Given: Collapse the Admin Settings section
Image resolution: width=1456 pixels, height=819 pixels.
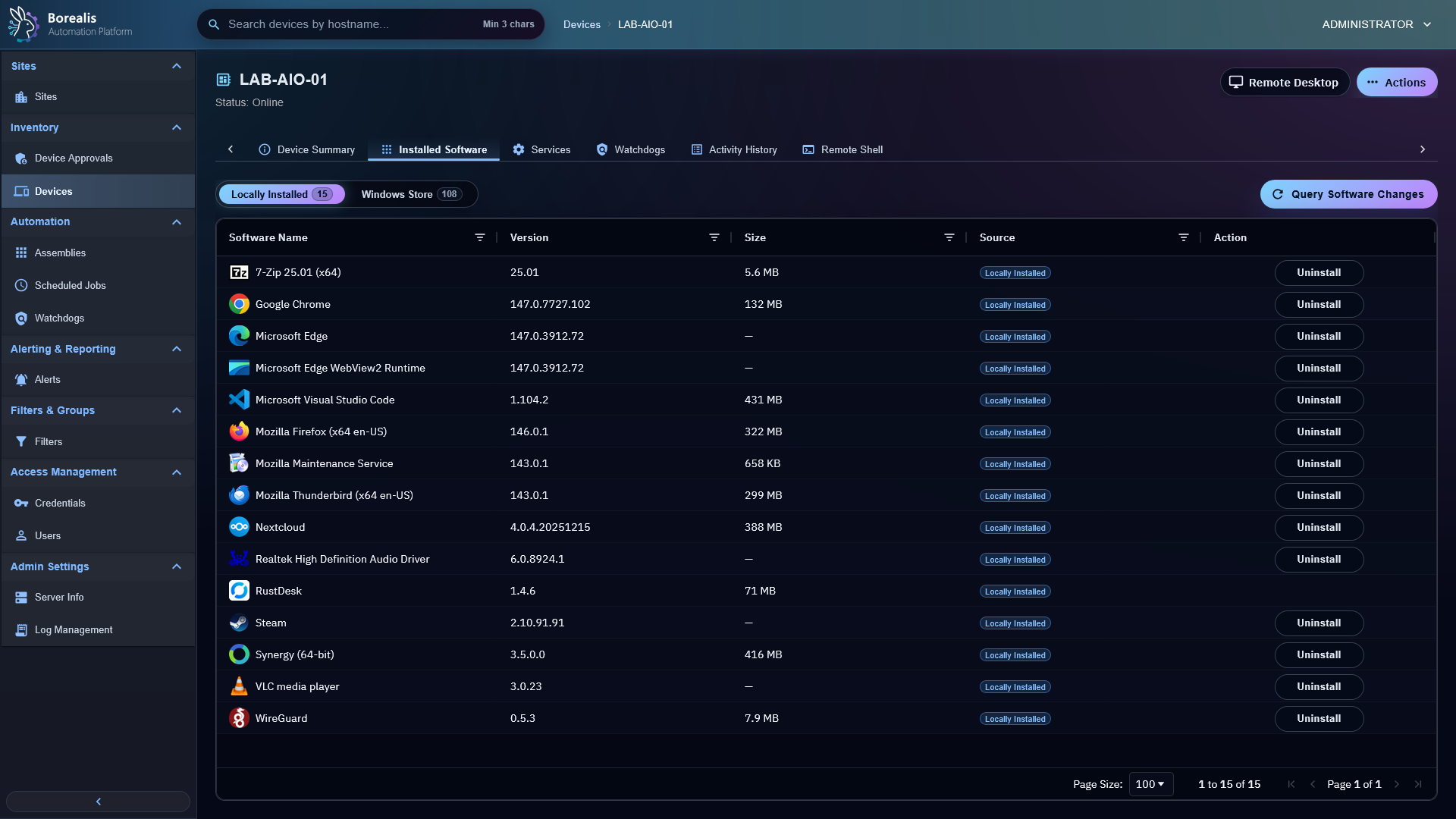Looking at the screenshot, I should pyautogui.click(x=177, y=566).
